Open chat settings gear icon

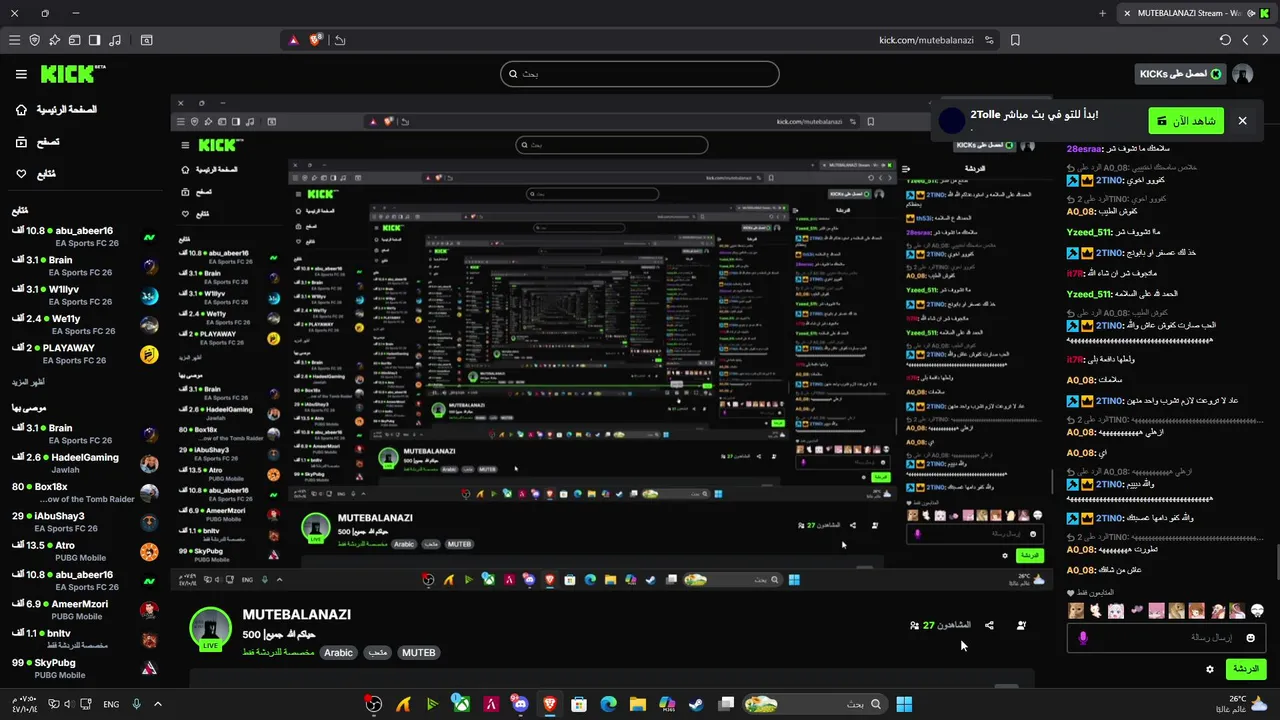click(x=1210, y=669)
